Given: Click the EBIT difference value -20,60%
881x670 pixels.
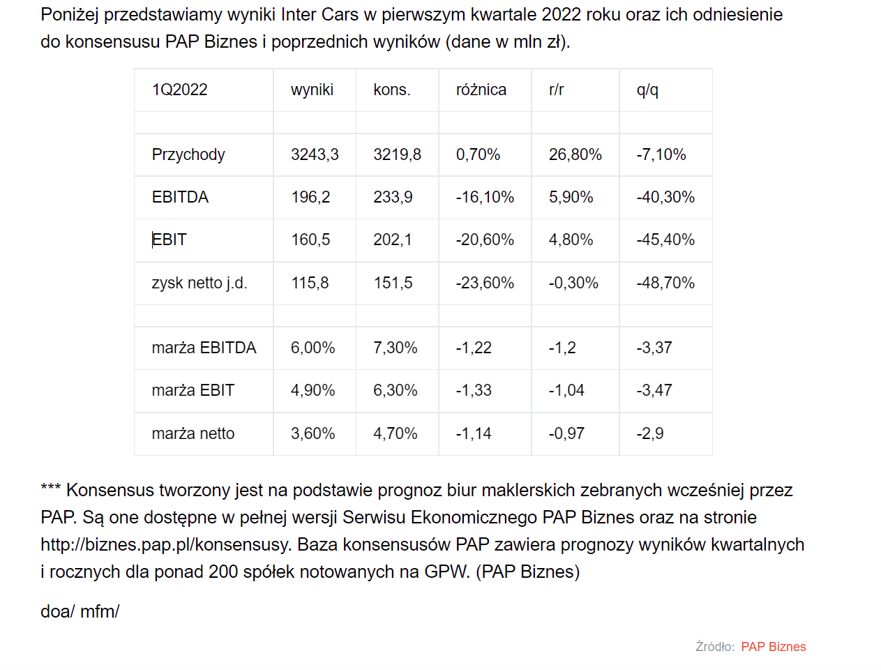Looking at the screenshot, I should click(485, 240).
